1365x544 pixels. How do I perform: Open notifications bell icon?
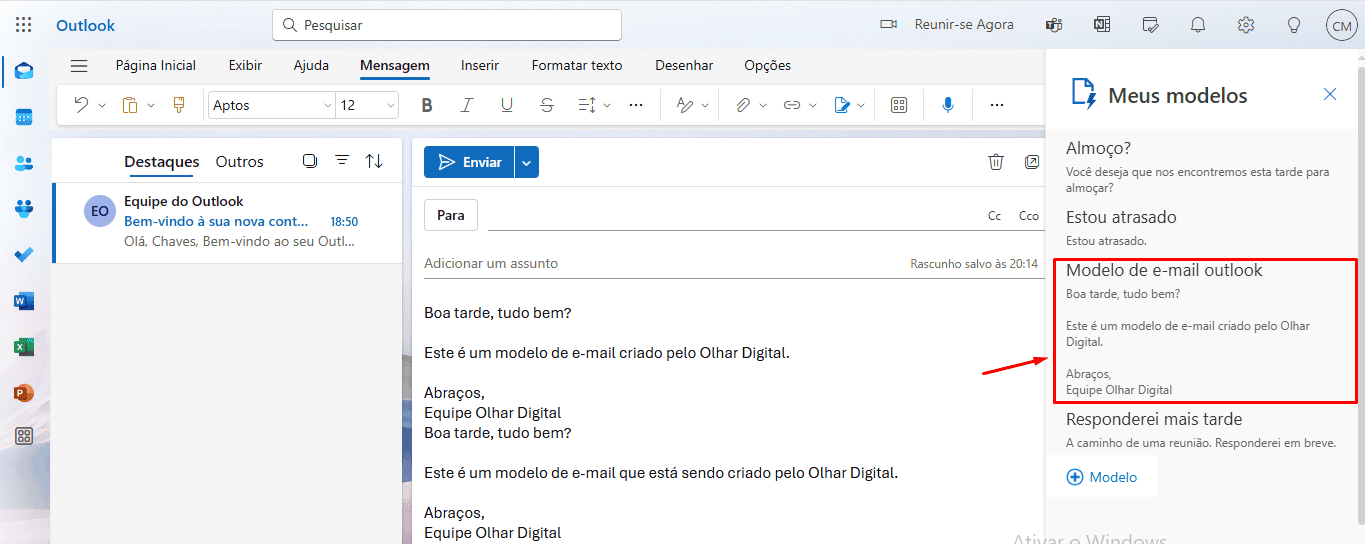tap(1198, 25)
